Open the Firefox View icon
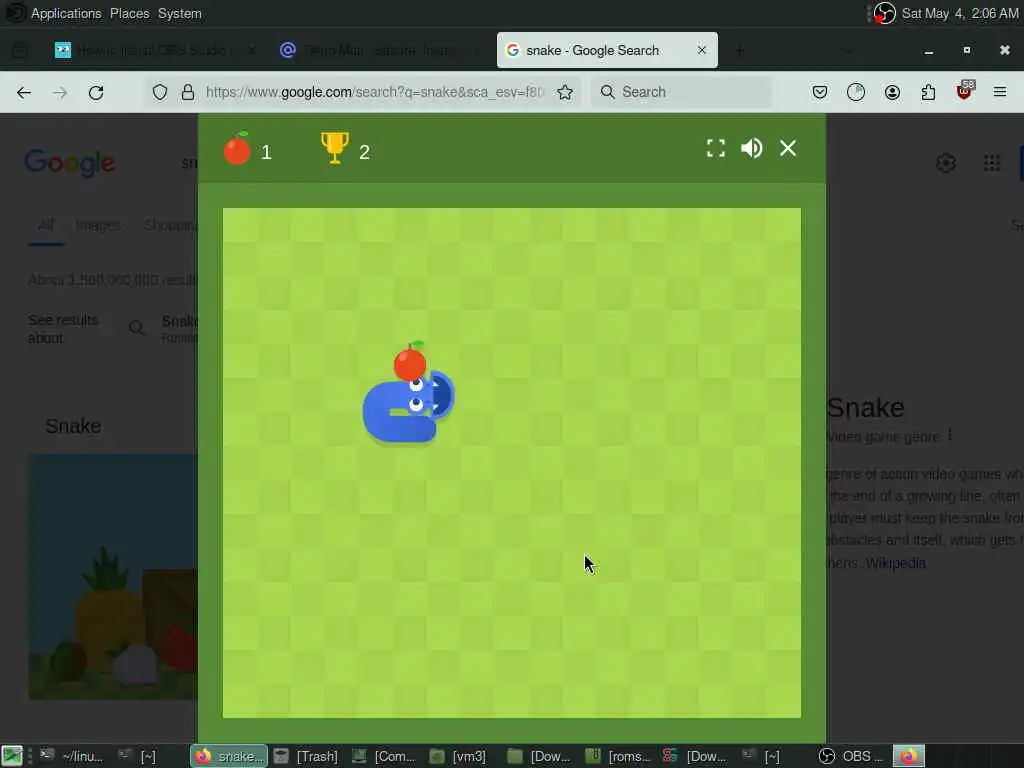 [x=20, y=50]
